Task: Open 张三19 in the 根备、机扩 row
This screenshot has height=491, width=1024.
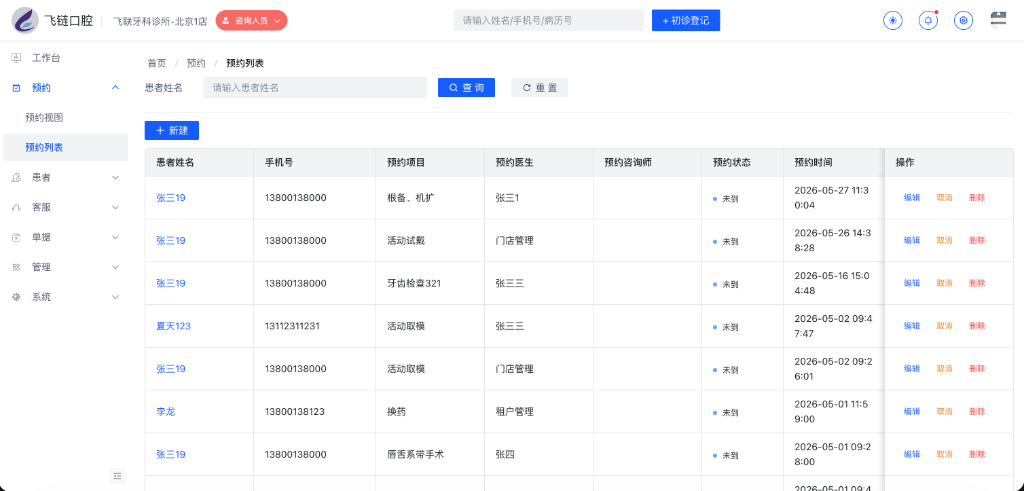Action: coord(171,198)
